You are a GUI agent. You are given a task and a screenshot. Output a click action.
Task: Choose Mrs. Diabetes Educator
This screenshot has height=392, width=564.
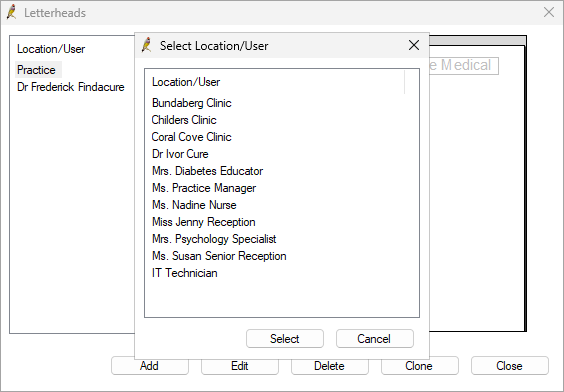pyautogui.click(x=207, y=171)
